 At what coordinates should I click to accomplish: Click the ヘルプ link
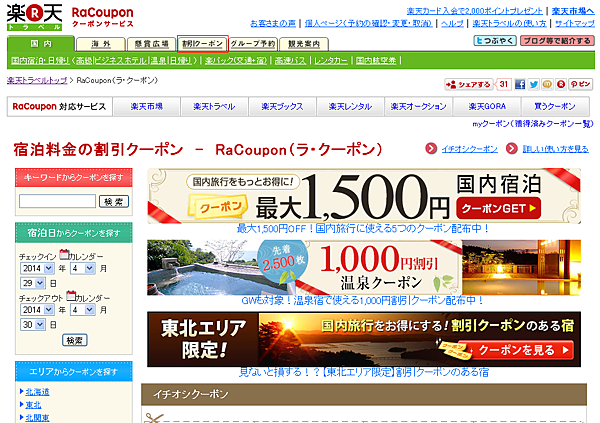(452, 24)
